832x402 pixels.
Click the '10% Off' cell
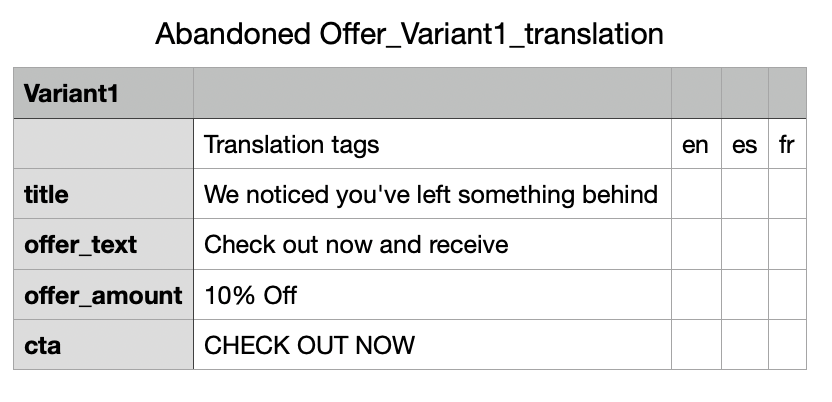(250, 295)
